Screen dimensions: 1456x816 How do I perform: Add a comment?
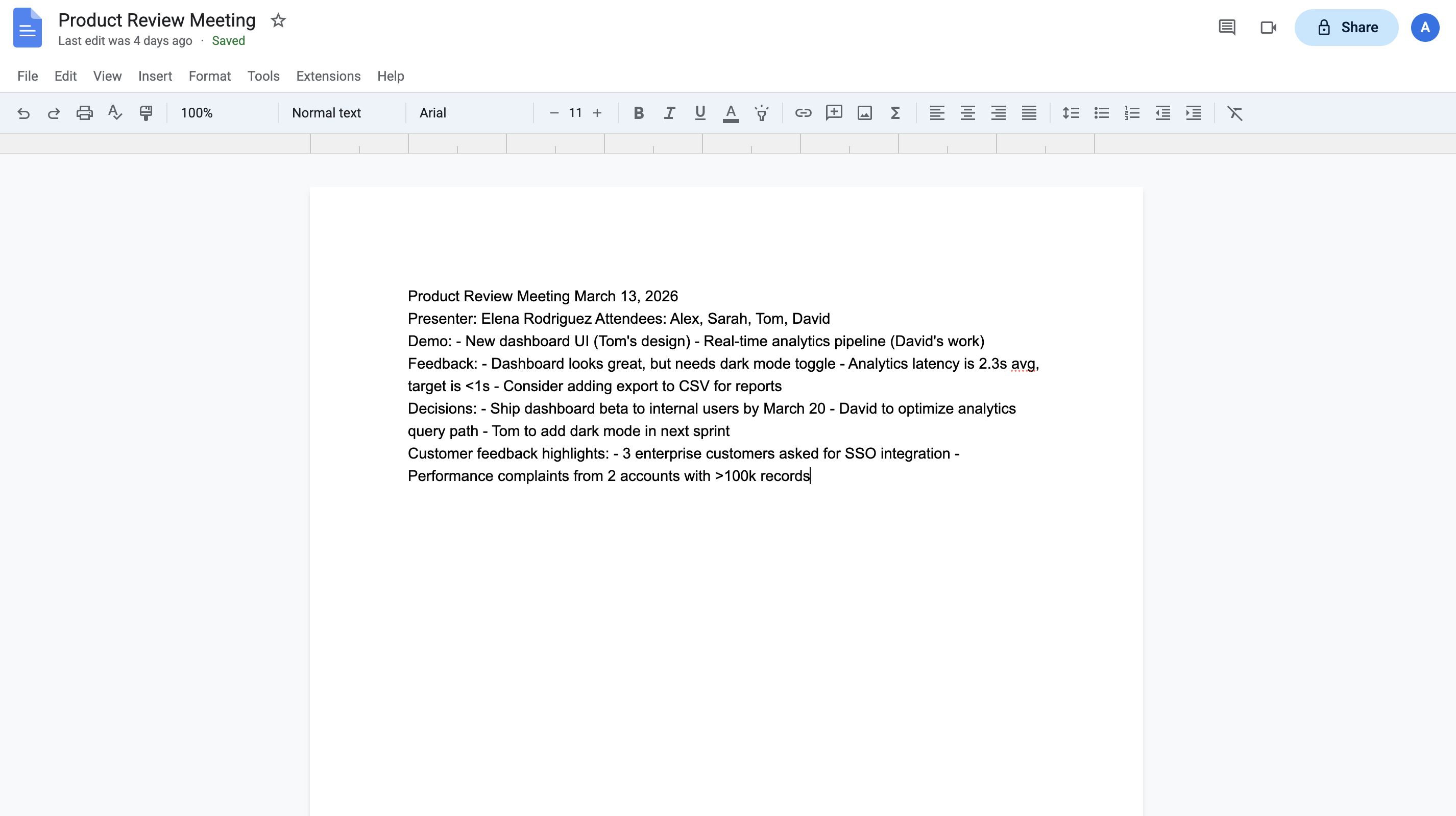834,112
